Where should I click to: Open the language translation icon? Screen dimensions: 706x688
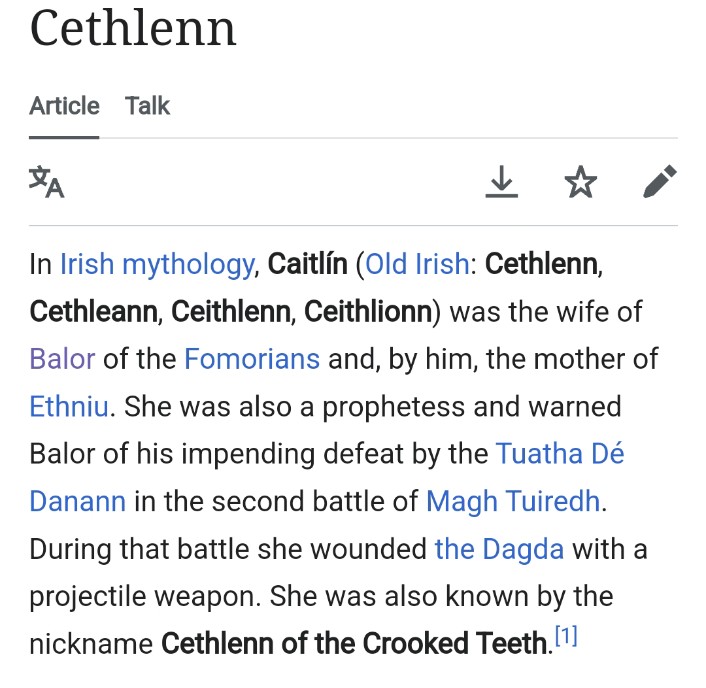point(47,182)
